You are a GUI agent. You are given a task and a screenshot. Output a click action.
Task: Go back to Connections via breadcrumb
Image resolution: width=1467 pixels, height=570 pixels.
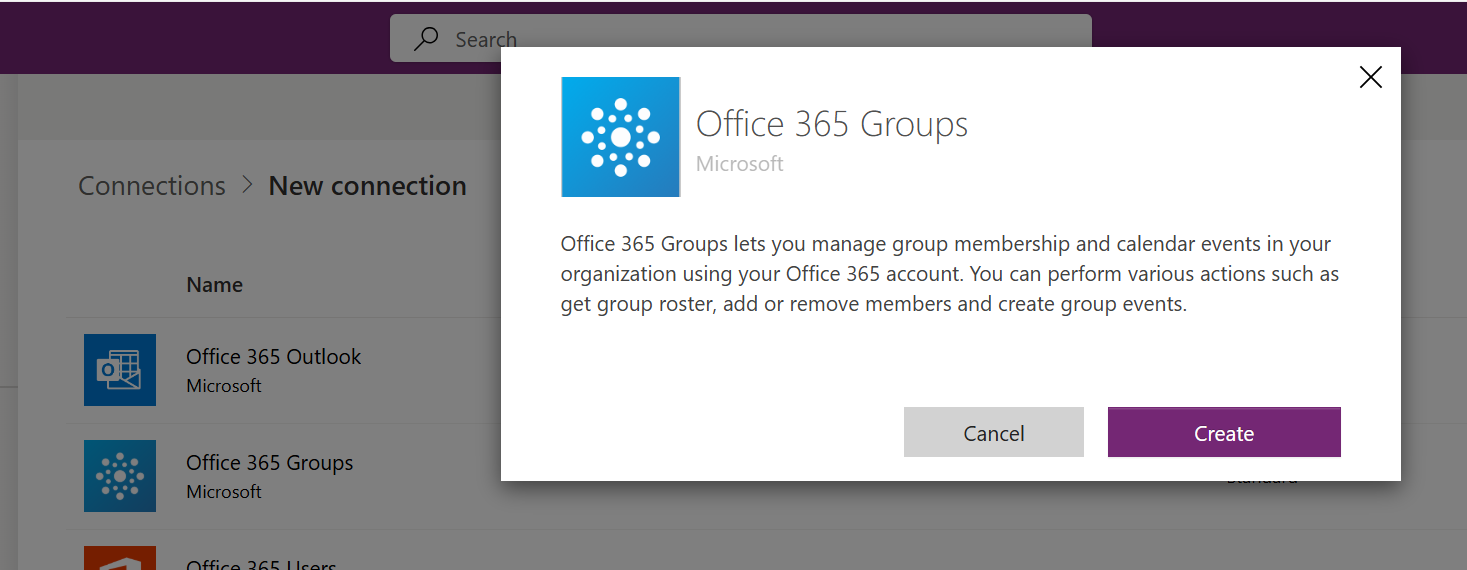pos(152,186)
